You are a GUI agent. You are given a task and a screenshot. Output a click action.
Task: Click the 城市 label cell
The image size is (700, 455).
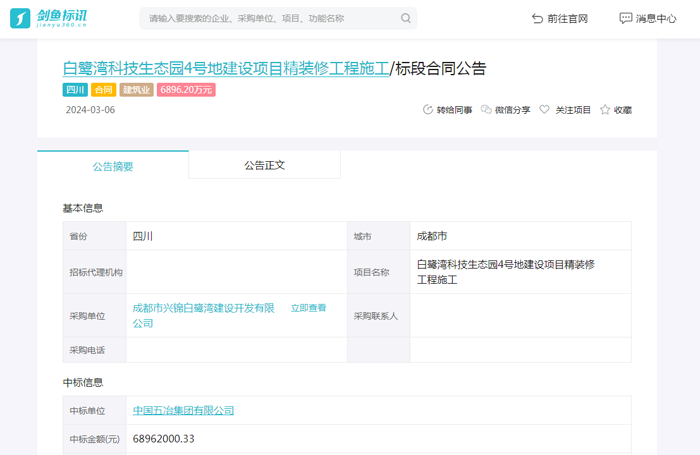379,236
